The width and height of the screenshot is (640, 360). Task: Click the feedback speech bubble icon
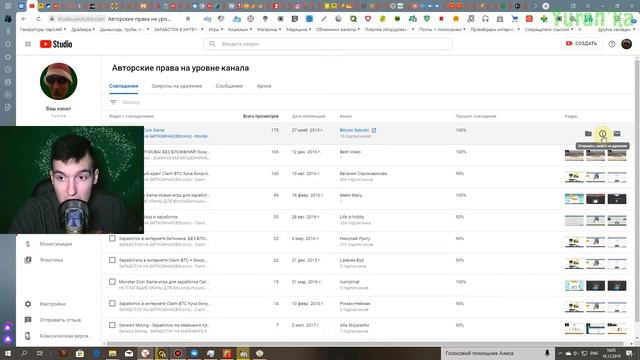(x=28, y=320)
